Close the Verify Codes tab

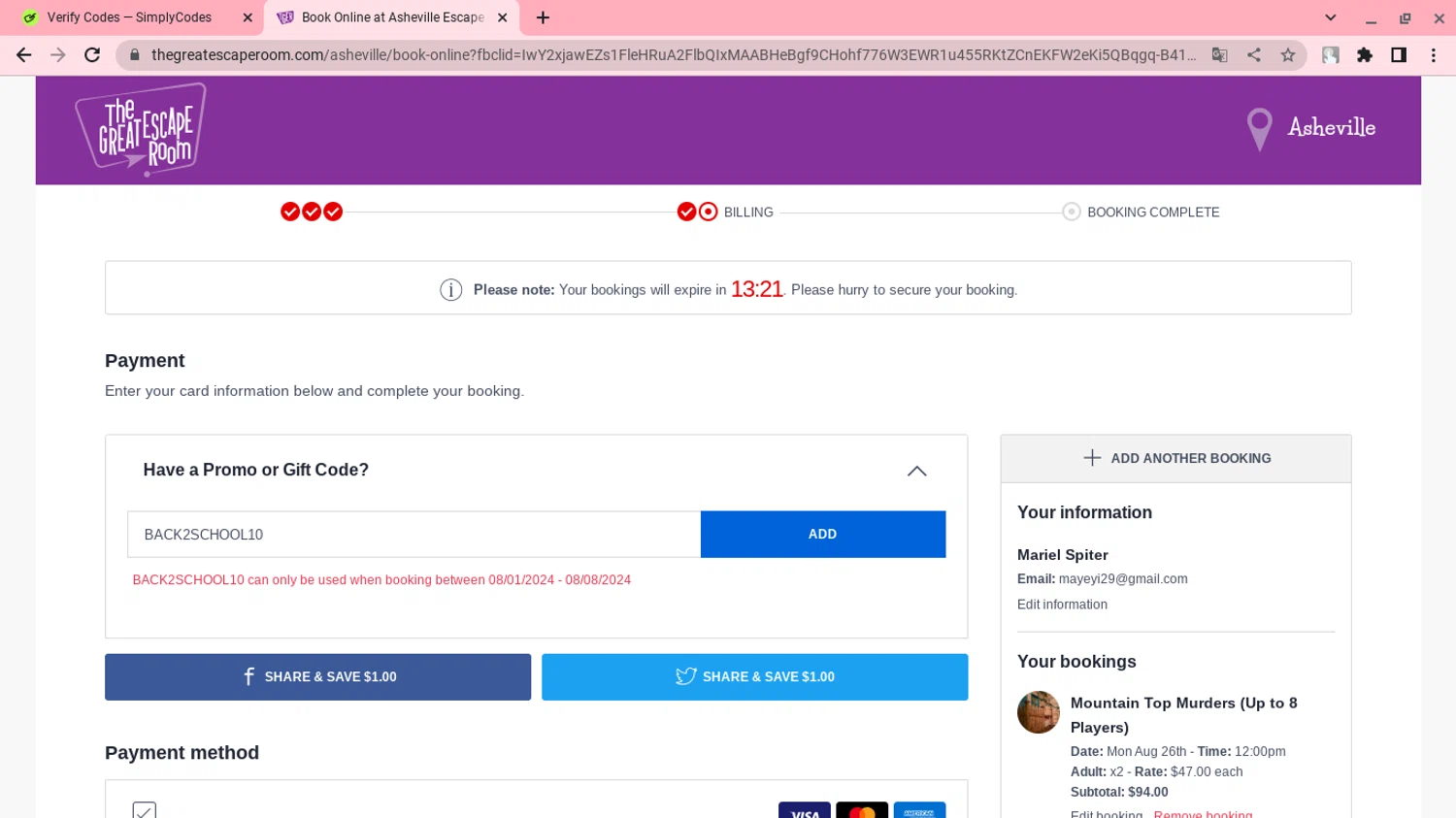pyautogui.click(x=248, y=17)
